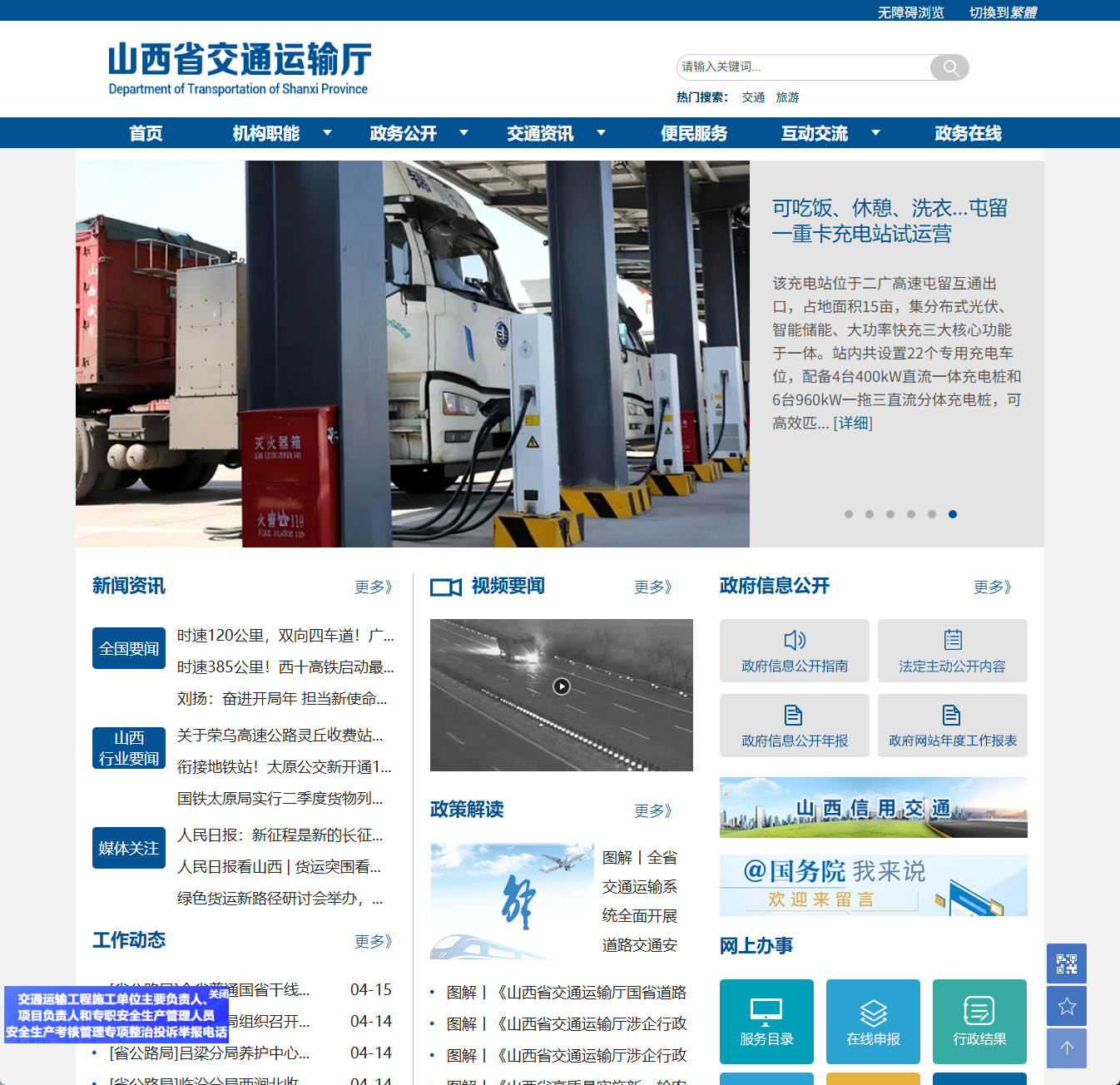Screen dimensions: 1120x1085
Task: Open 政府信息公开指南 speaker icon tile
Action: coord(794,651)
